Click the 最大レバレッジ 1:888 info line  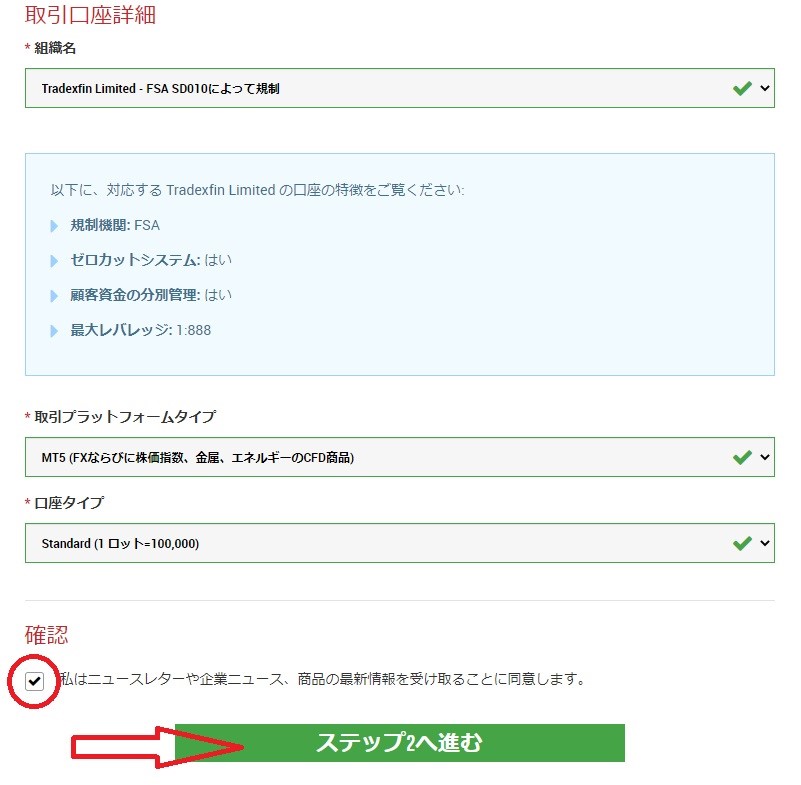140,330
